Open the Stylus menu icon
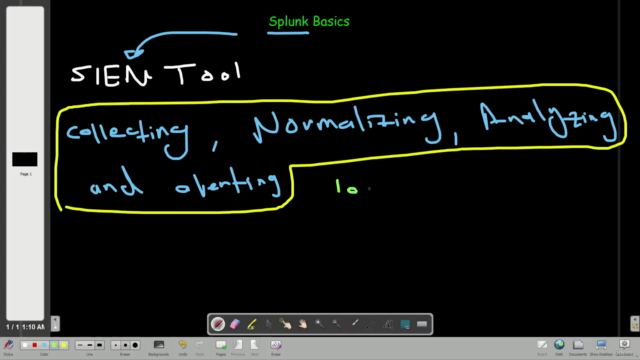This screenshot has width=640, height=360. coord(8,347)
